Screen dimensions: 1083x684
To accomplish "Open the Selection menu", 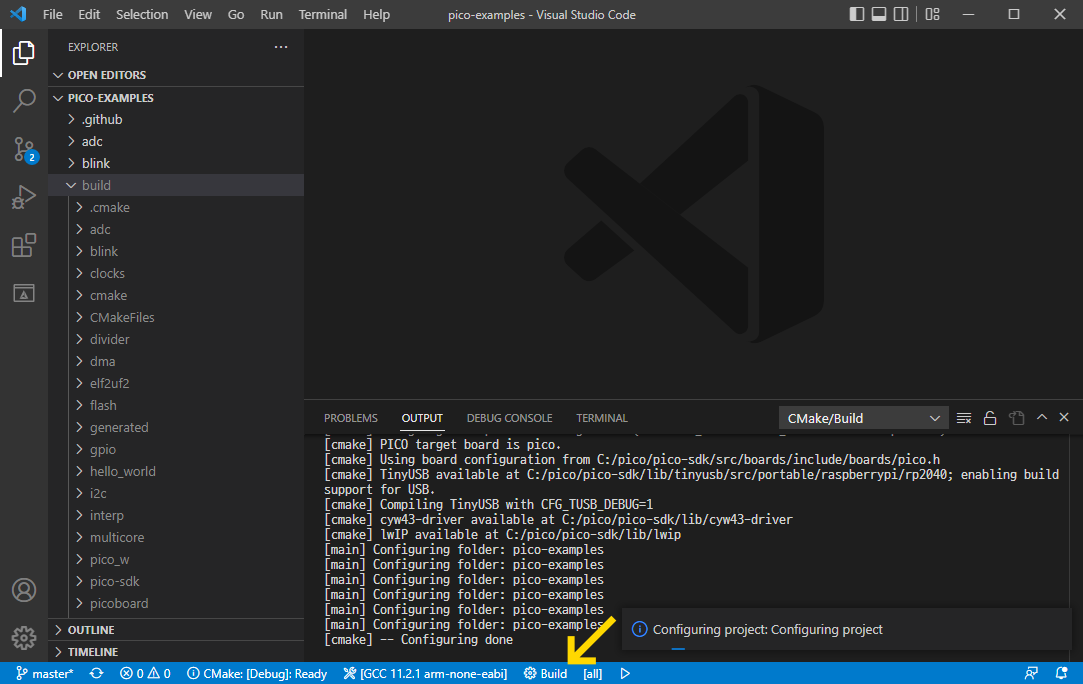I will 142,15.
